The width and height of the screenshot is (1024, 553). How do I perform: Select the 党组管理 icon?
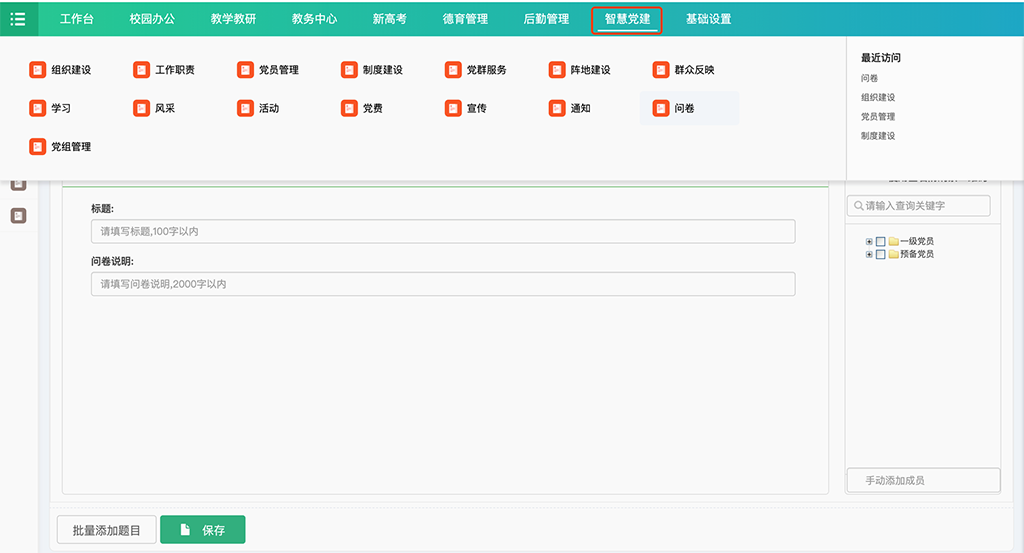38,147
